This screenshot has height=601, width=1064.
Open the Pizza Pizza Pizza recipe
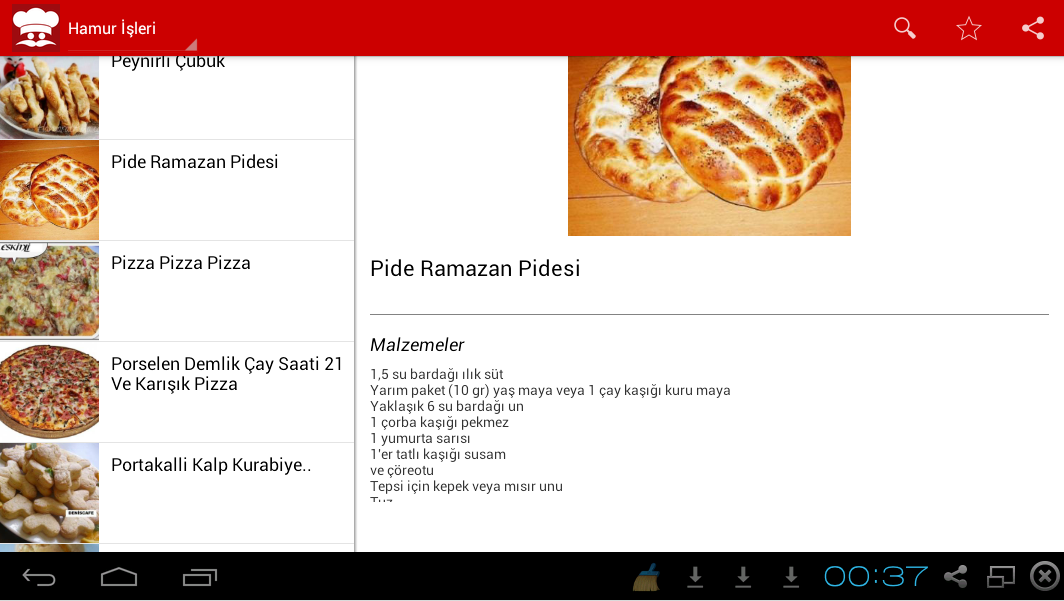[x=177, y=291]
